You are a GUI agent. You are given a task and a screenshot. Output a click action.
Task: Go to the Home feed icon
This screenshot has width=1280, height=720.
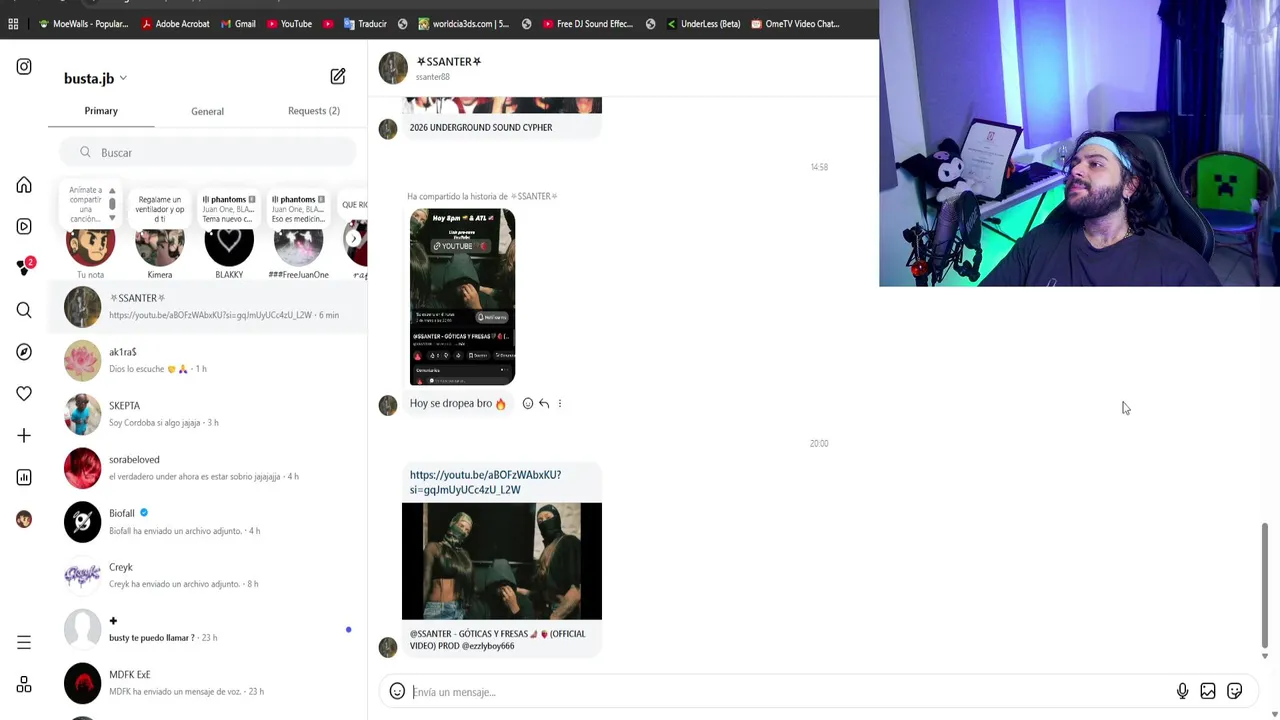pyautogui.click(x=24, y=185)
